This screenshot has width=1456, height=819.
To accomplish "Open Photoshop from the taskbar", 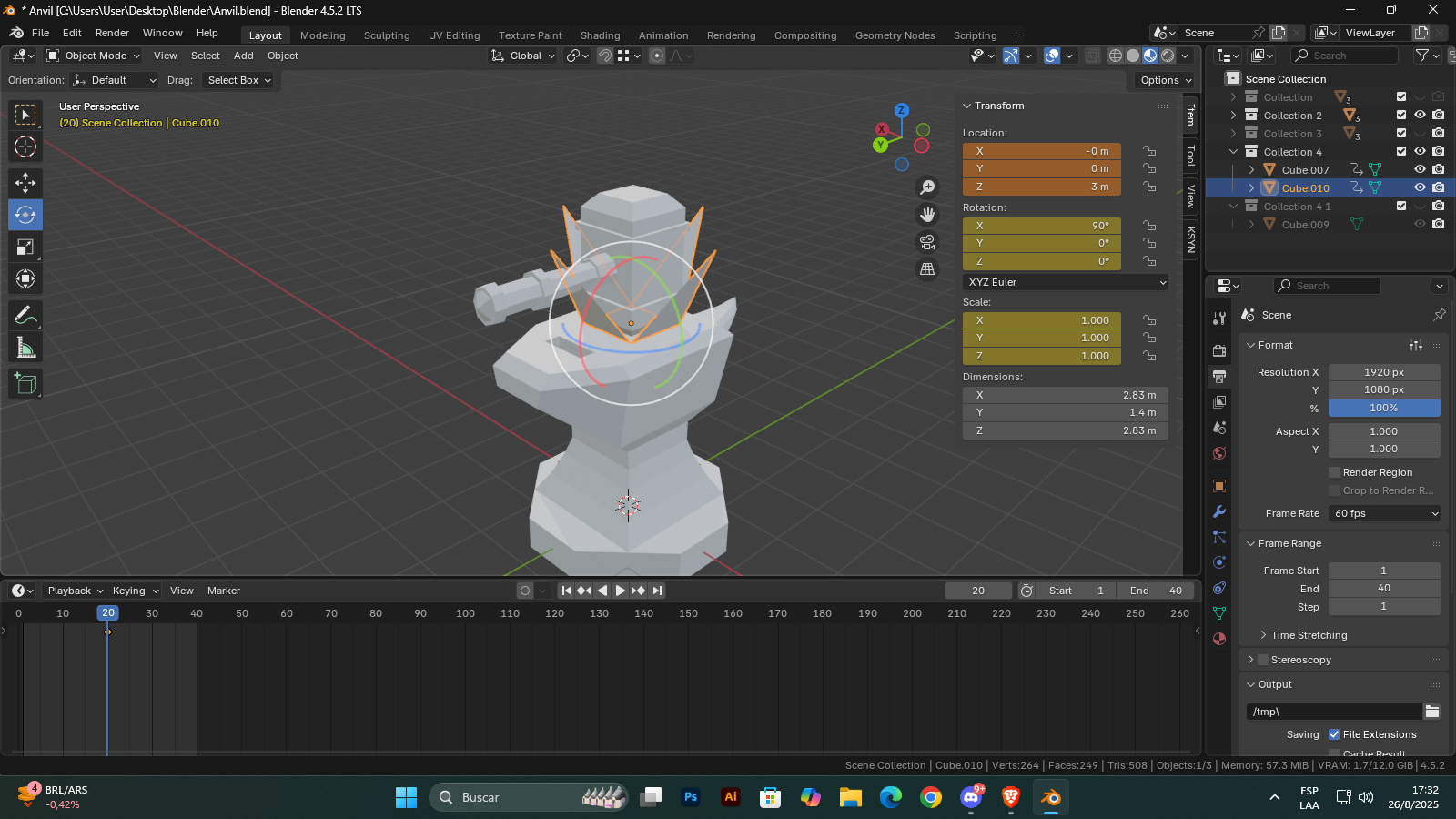I will pos(691,797).
